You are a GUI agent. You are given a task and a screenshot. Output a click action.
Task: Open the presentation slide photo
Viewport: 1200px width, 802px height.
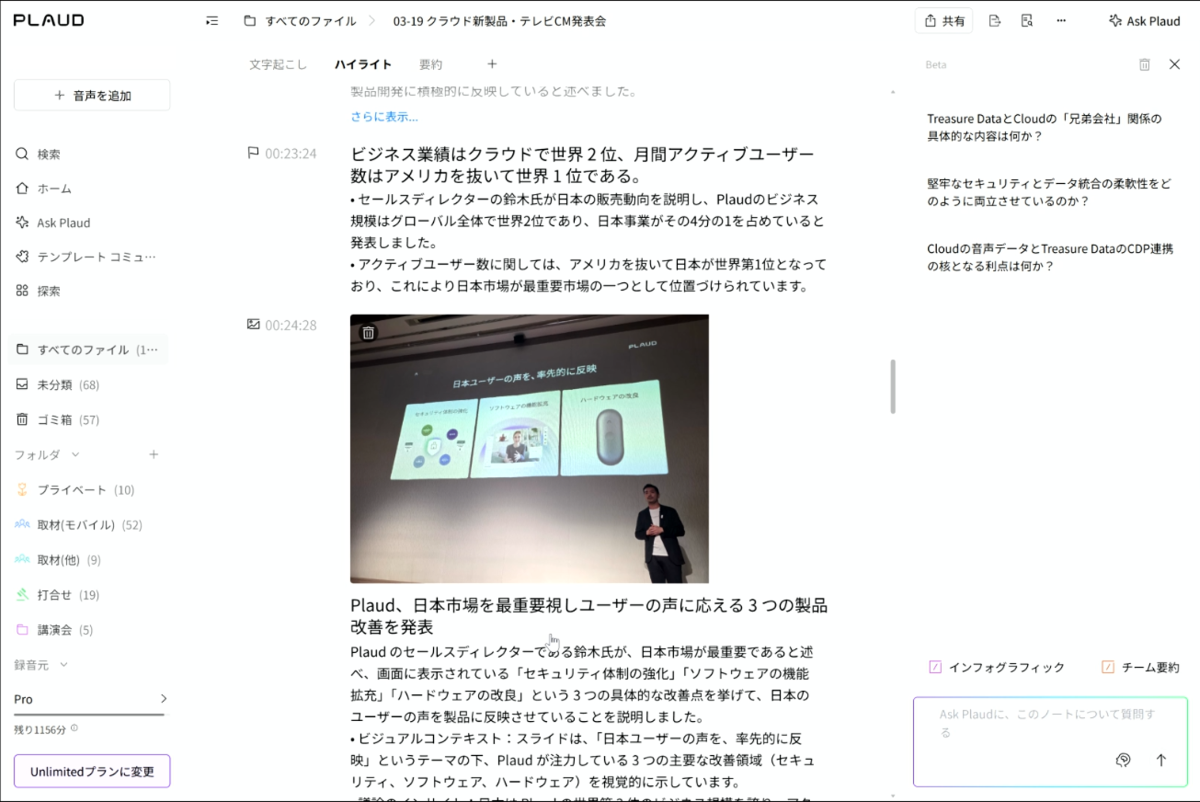pyautogui.click(x=529, y=448)
